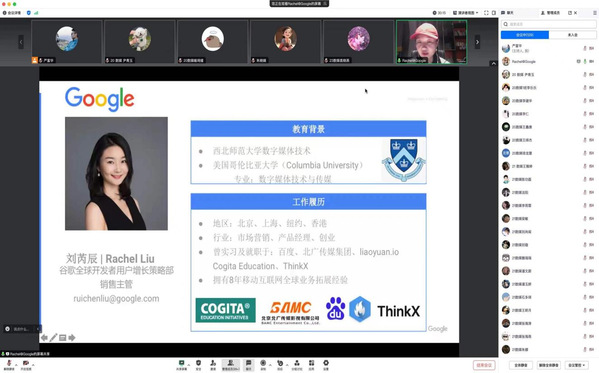Toggle fullscreen using the top bar icon
Image resolution: width=599 pixels, height=373 pixels.
(x=486, y=13)
